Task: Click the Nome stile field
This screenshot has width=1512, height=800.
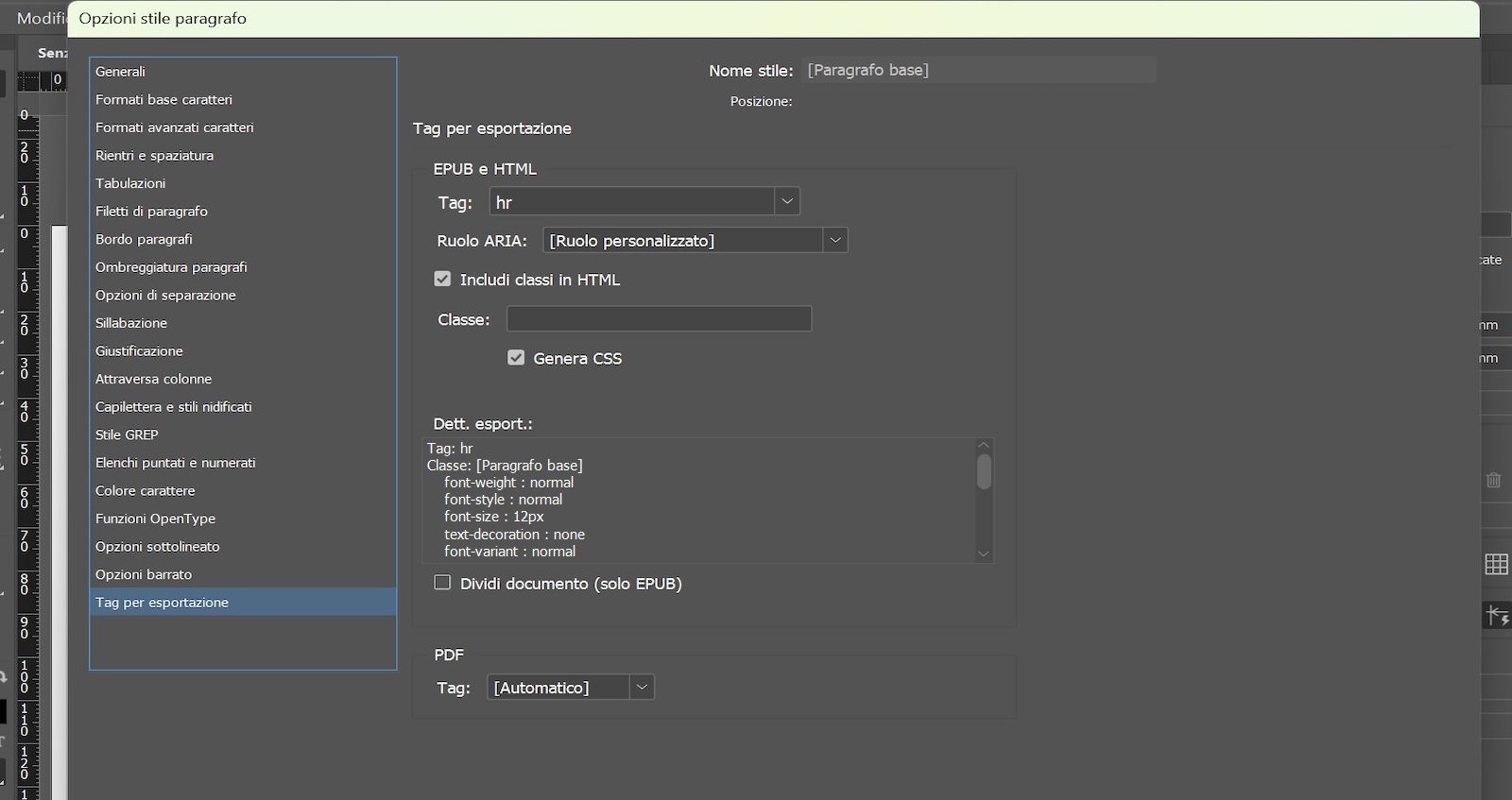Action: pos(978,70)
